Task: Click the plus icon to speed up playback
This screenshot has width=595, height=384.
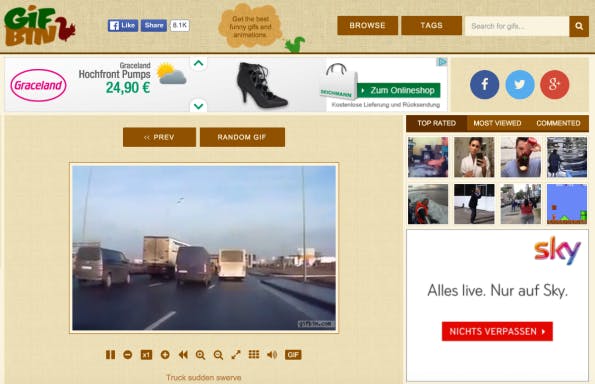Action: pyautogui.click(x=165, y=355)
